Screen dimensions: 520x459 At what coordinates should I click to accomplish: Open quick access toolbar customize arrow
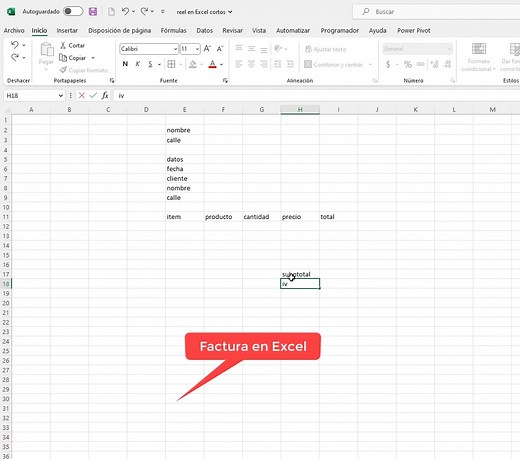(x=163, y=12)
